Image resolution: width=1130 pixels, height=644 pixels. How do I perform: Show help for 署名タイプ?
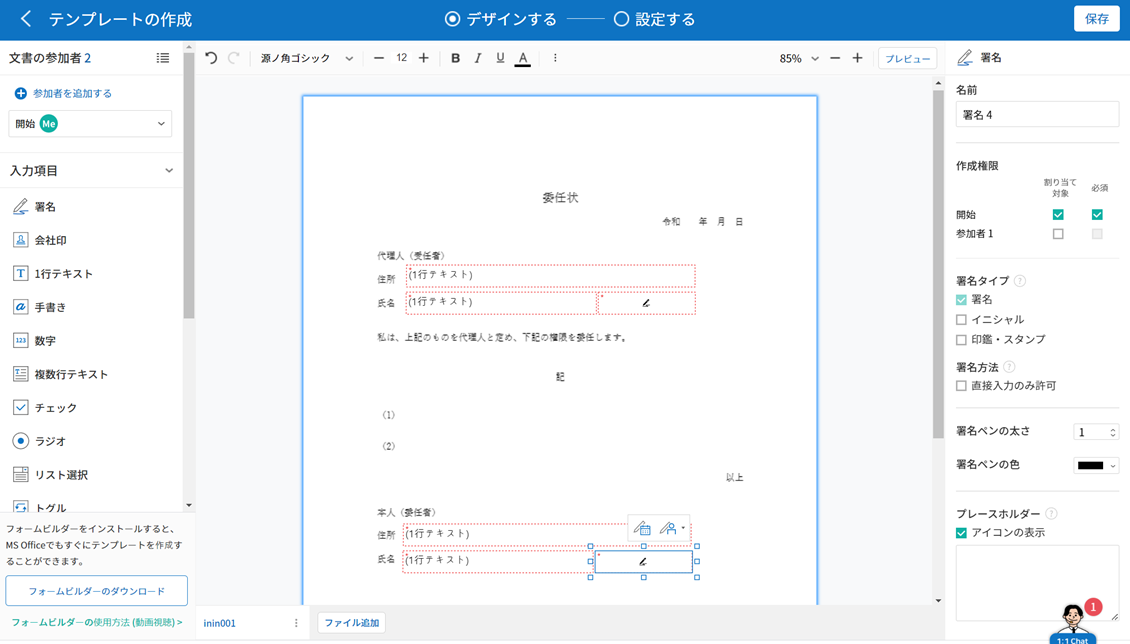(1020, 281)
